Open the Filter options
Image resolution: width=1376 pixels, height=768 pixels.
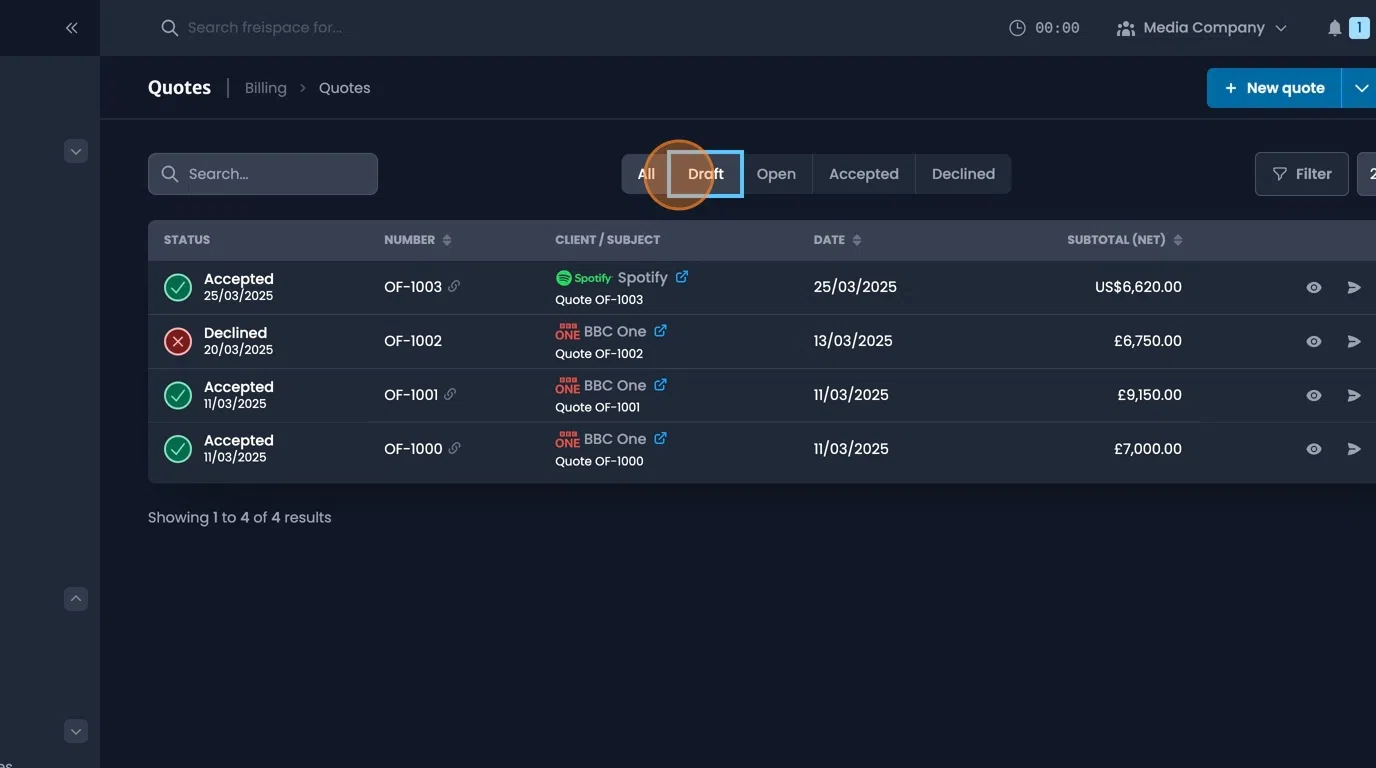coord(1301,173)
